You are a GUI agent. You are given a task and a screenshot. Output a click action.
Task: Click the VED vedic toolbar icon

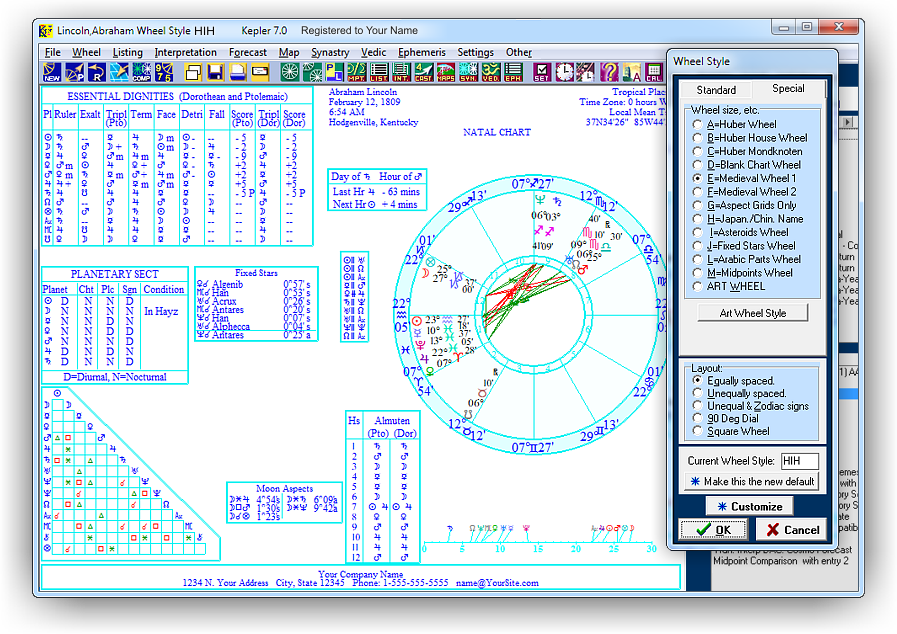490,72
